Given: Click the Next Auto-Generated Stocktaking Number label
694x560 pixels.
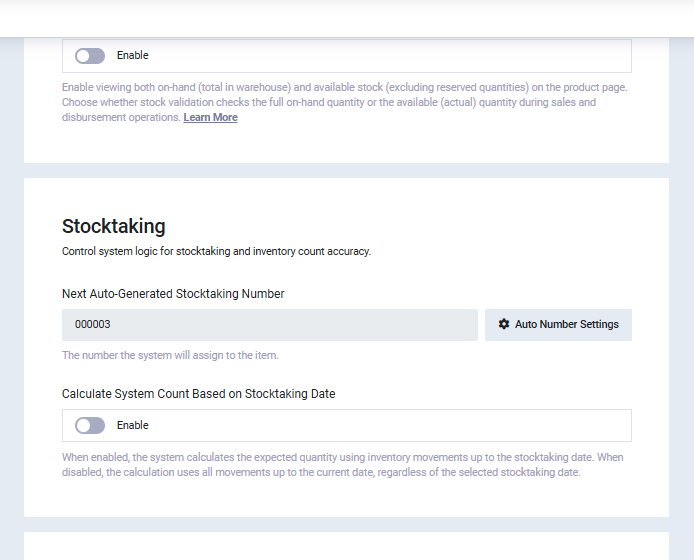Looking at the screenshot, I should pos(173,294).
